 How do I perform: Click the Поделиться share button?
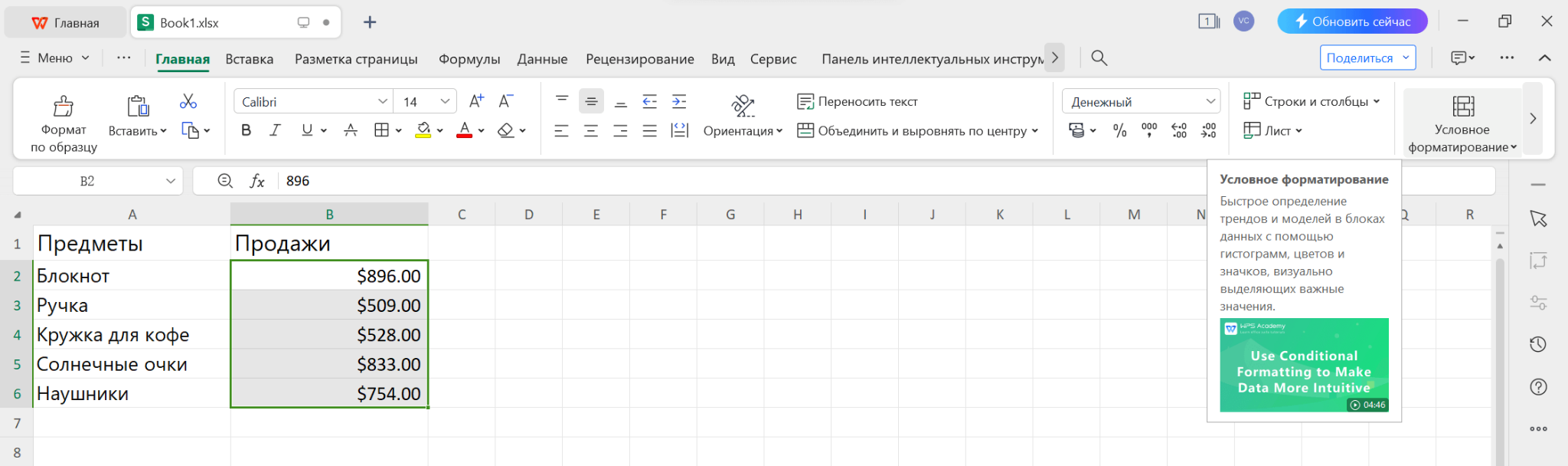[x=1359, y=58]
